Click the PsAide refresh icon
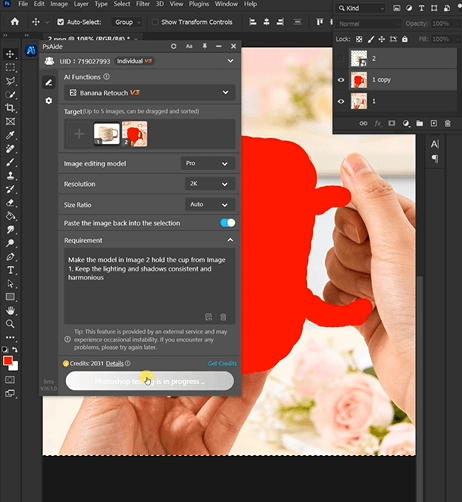 click(x=174, y=46)
